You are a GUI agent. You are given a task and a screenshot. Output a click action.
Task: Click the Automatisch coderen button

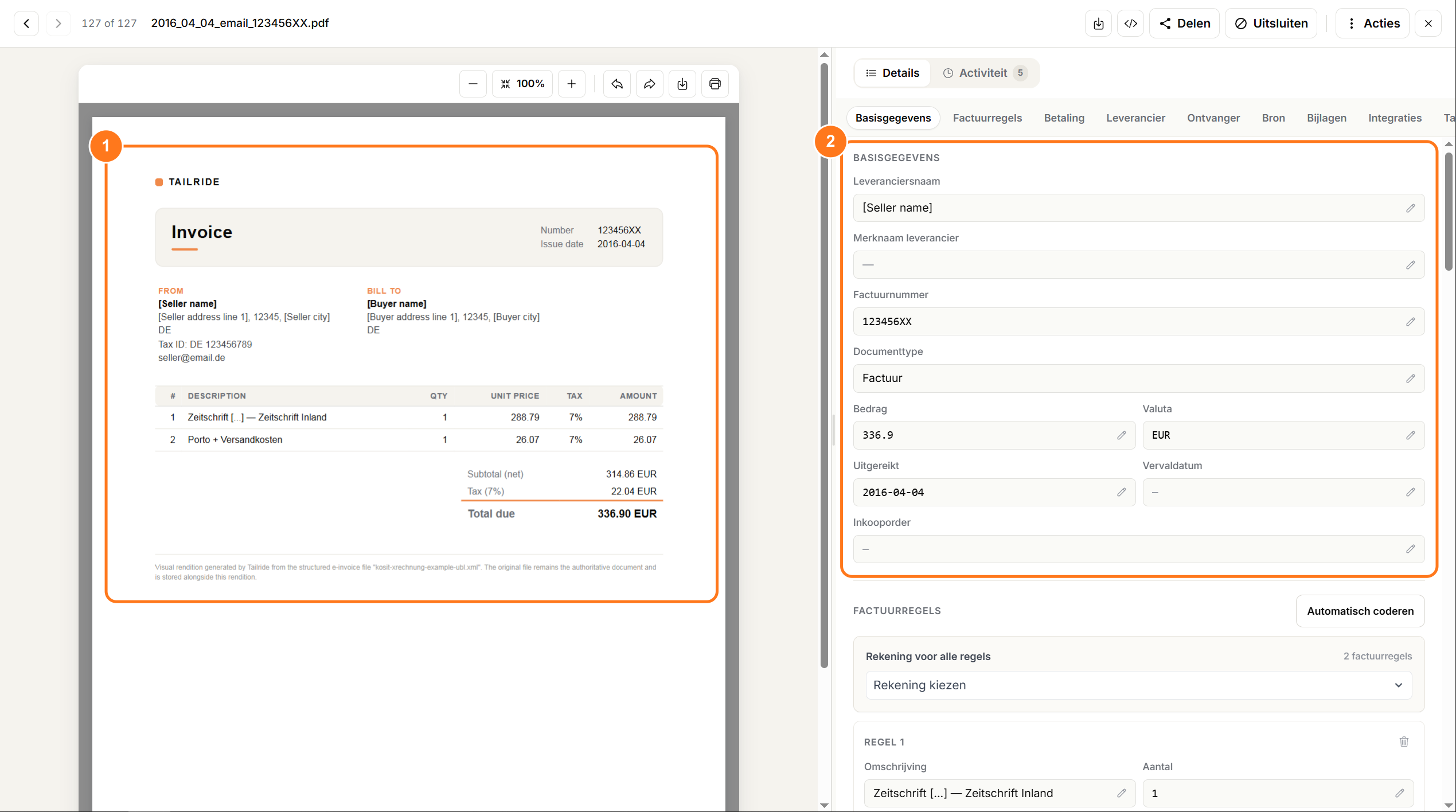coord(1360,611)
